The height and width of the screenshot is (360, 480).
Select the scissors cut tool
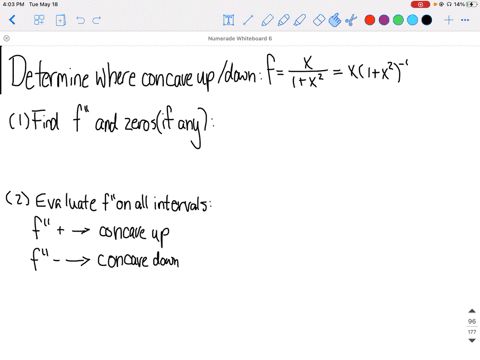351,20
